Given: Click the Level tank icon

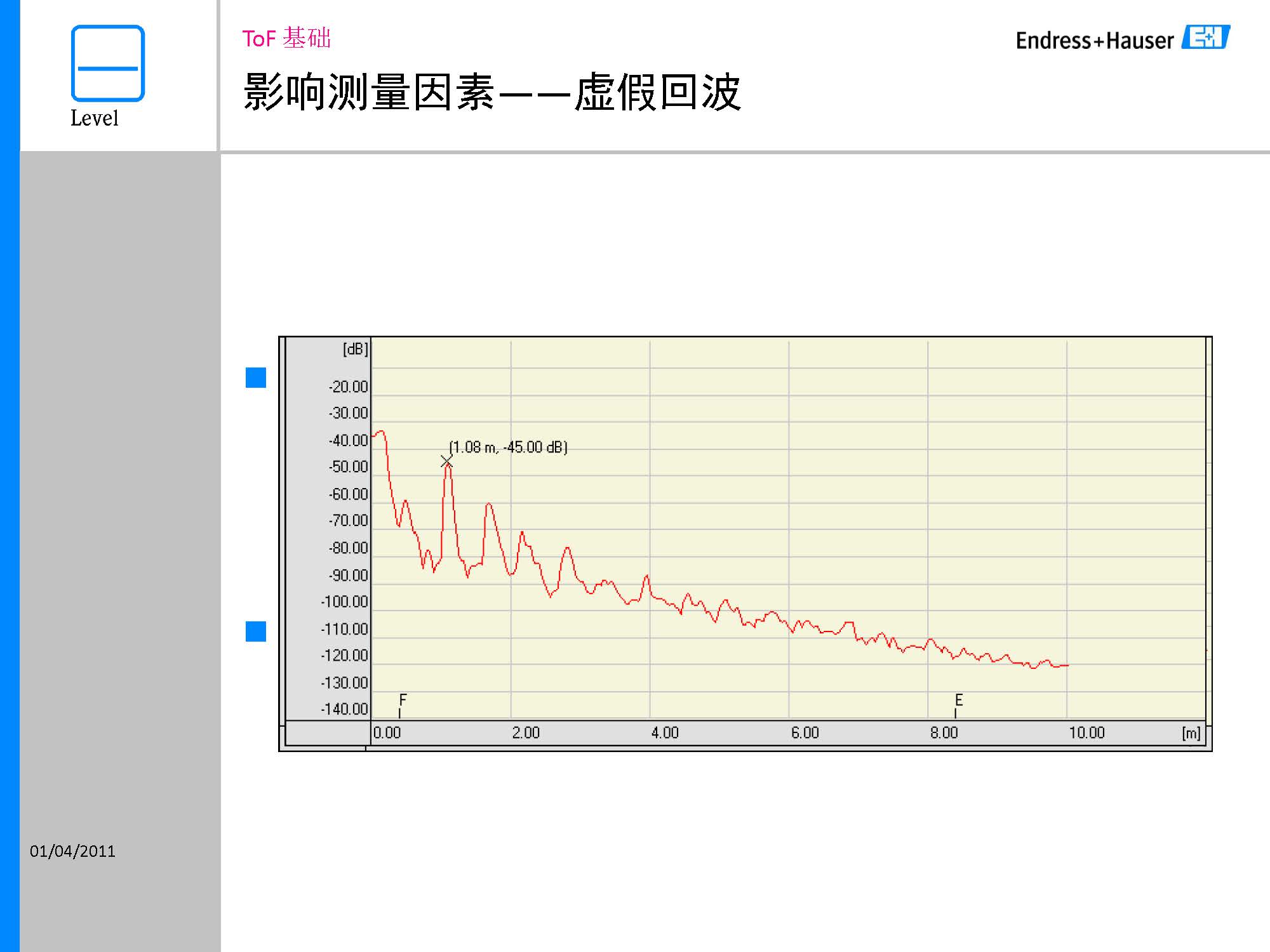Looking at the screenshot, I should coord(108,63).
